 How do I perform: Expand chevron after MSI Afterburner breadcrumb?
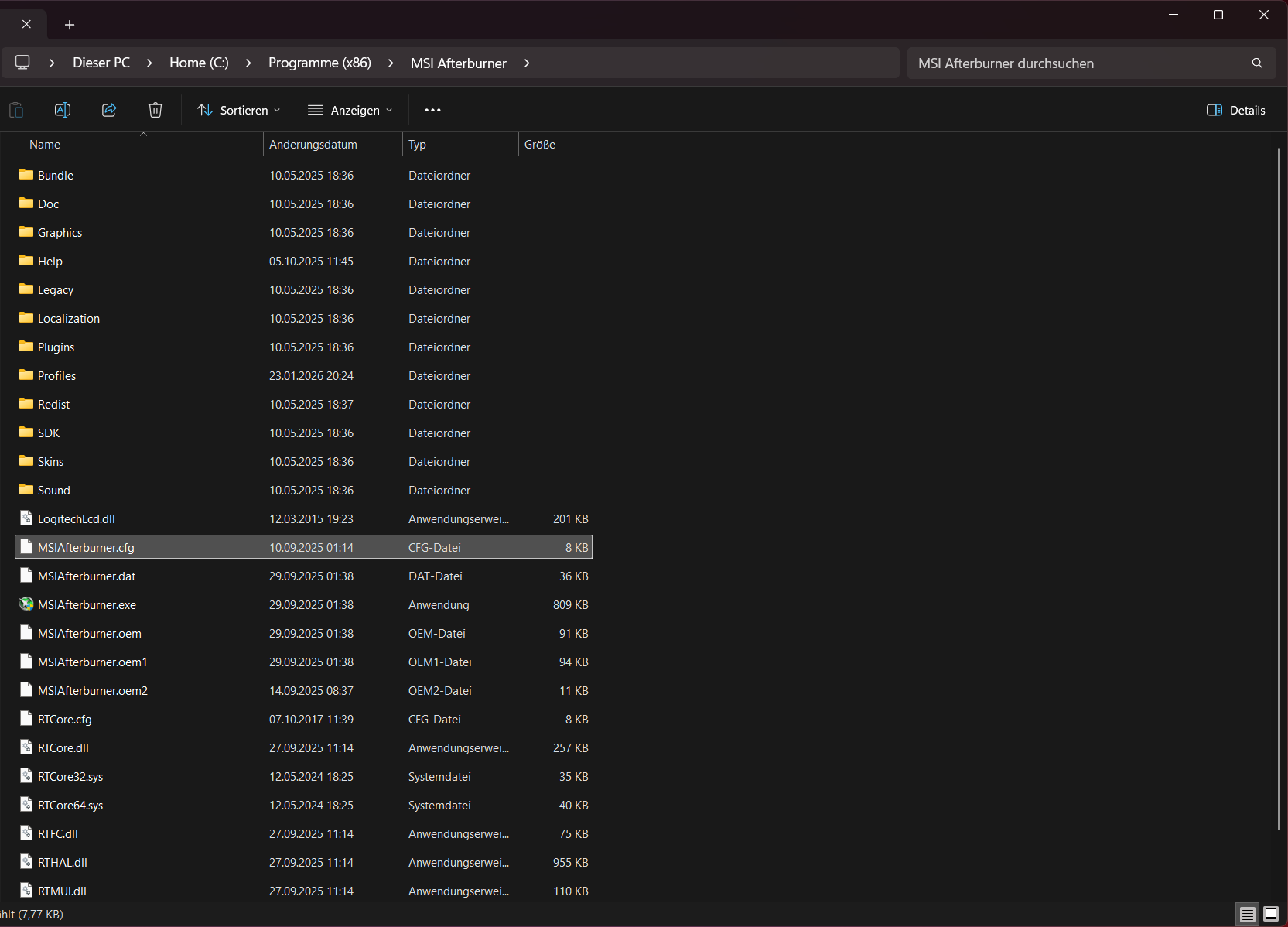[527, 63]
